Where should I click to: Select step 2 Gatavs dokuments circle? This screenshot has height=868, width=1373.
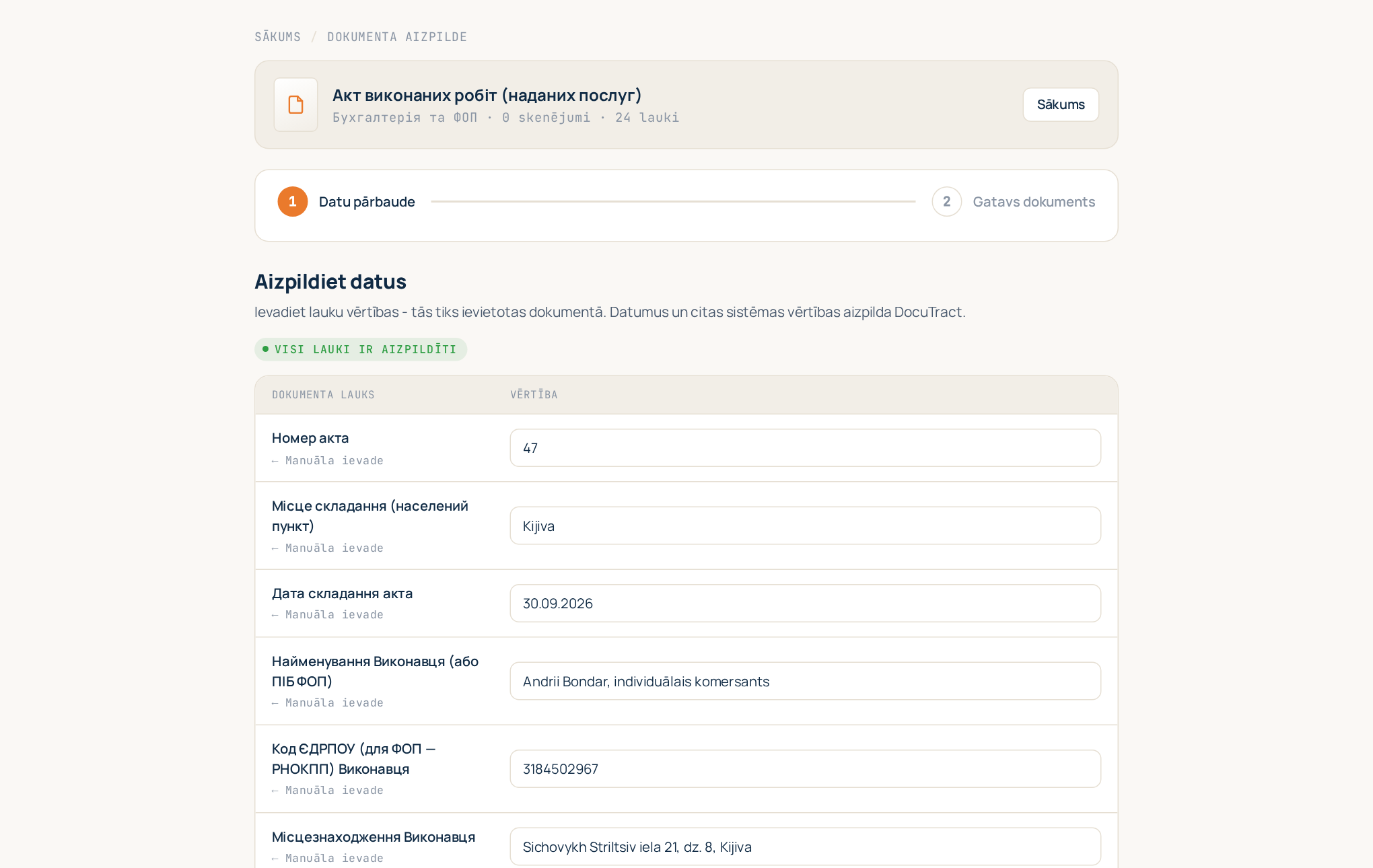click(x=946, y=201)
